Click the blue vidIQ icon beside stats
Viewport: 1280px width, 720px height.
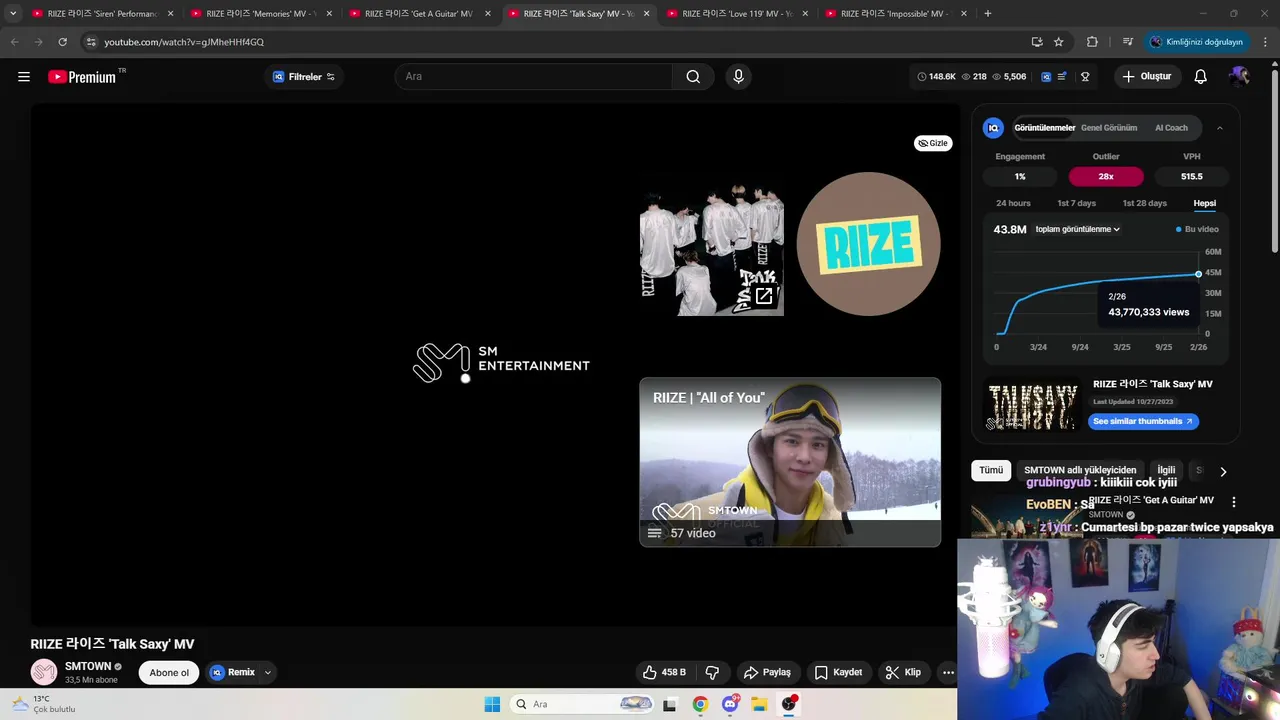click(x=1046, y=77)
